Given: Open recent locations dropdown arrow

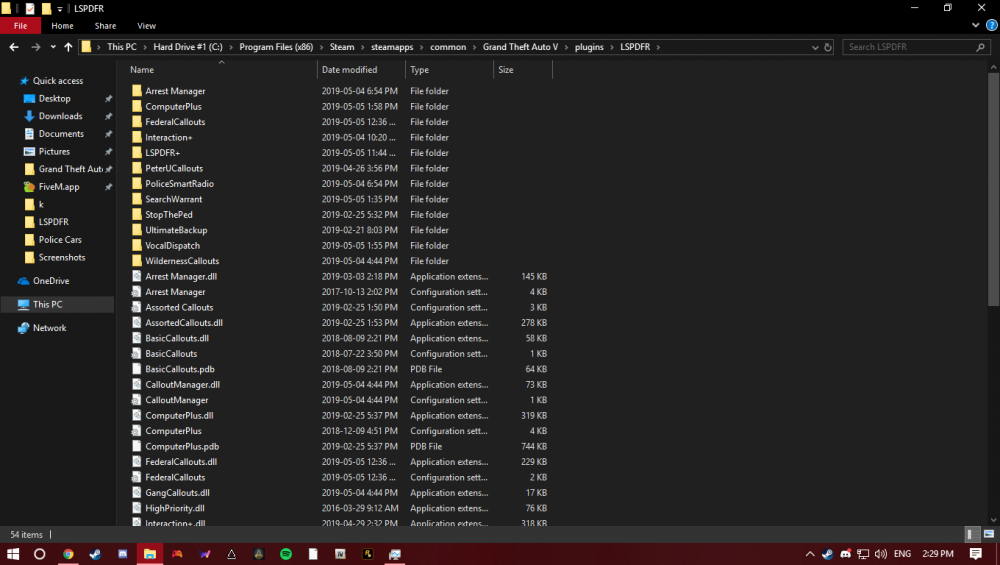Looking at the screenshot, I should [x=53, y=47].
